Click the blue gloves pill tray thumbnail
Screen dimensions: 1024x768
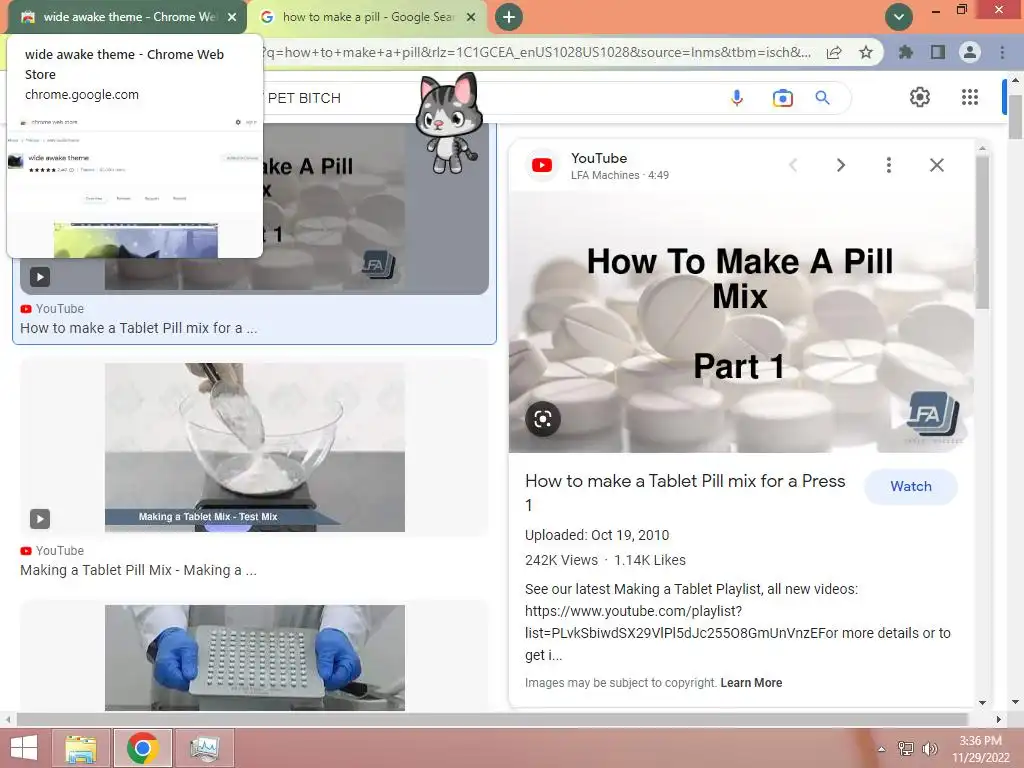click(x=255, y=658)
